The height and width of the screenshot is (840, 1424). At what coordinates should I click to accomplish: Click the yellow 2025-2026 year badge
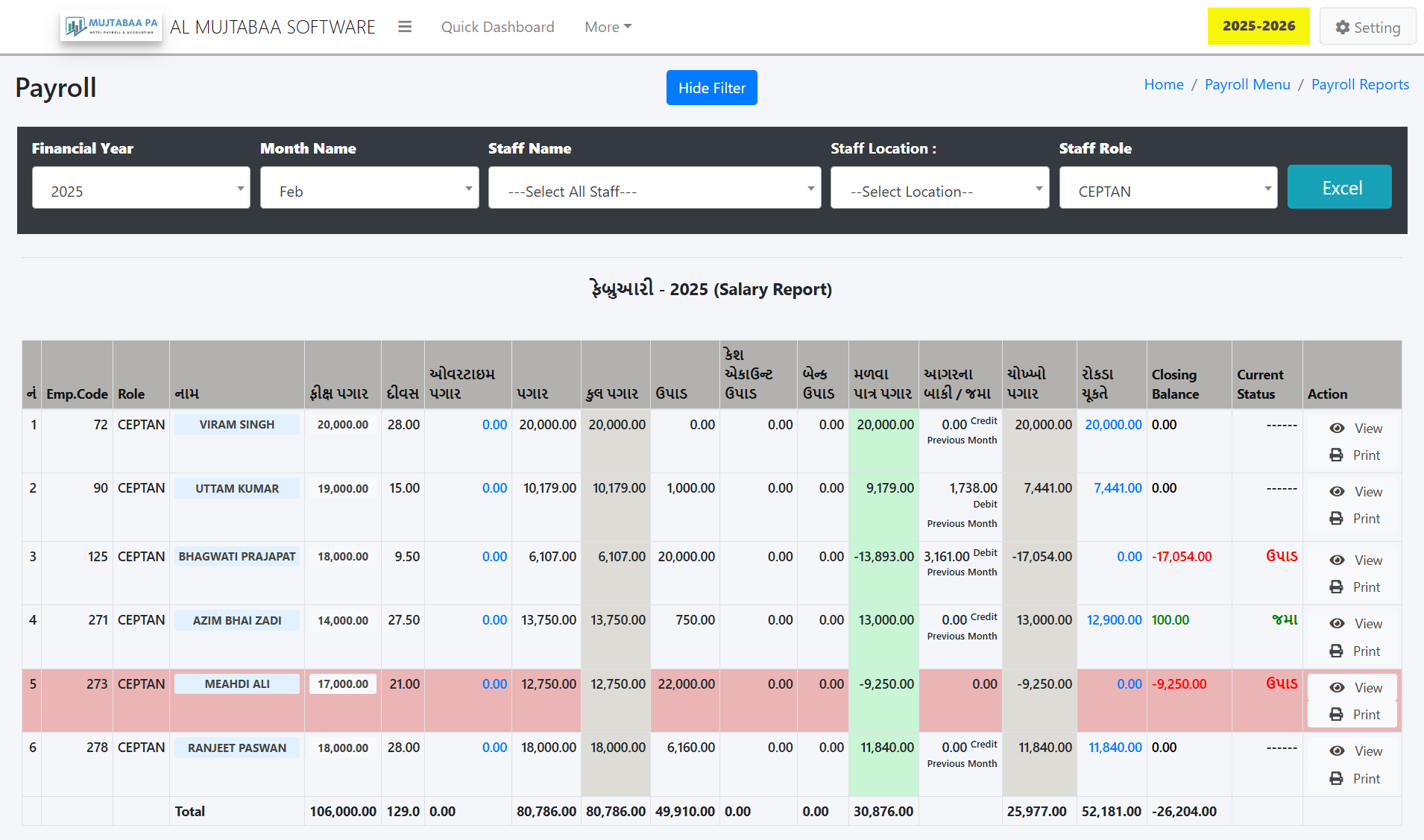pyautogui.click(x=1258, y=26)
